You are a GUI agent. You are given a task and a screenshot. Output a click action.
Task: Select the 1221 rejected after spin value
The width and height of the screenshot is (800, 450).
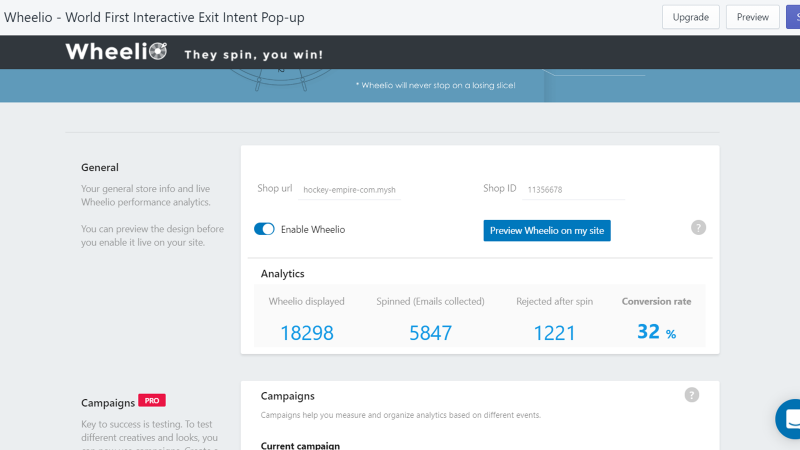pyautogui.click(x=555, y=333)
